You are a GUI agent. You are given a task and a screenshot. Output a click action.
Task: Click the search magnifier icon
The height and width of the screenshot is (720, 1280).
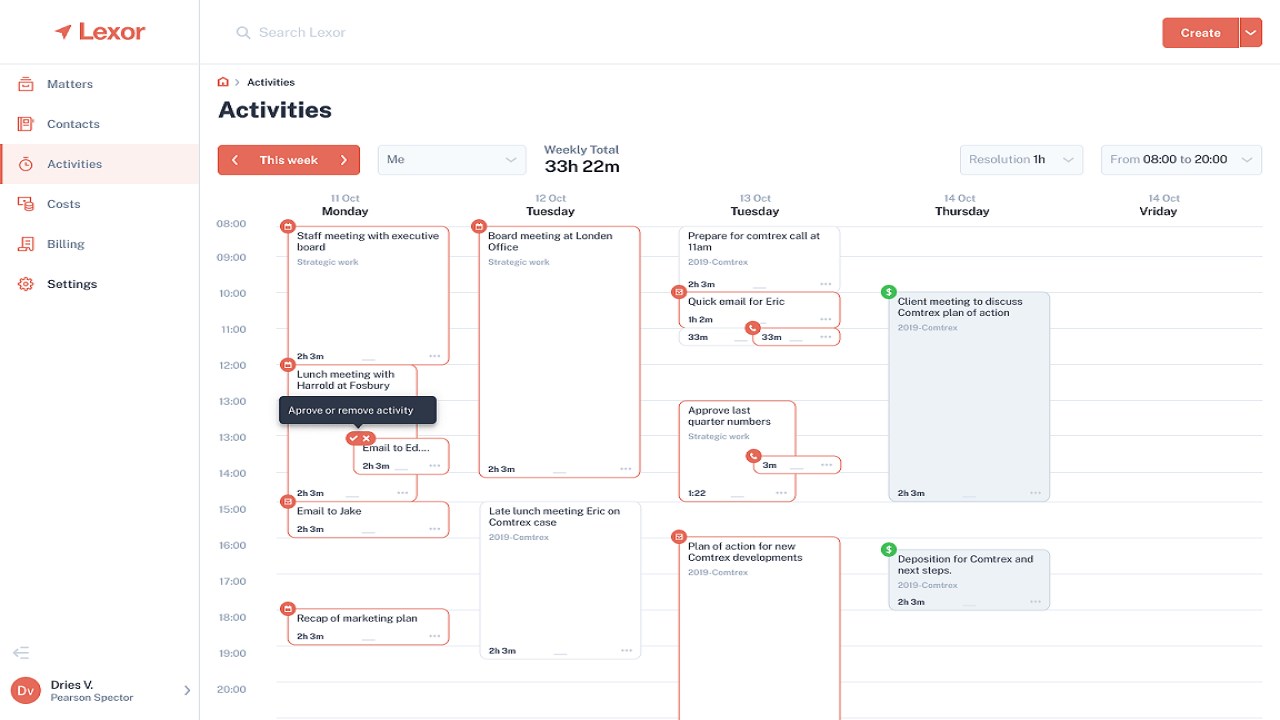click(243, 33)
